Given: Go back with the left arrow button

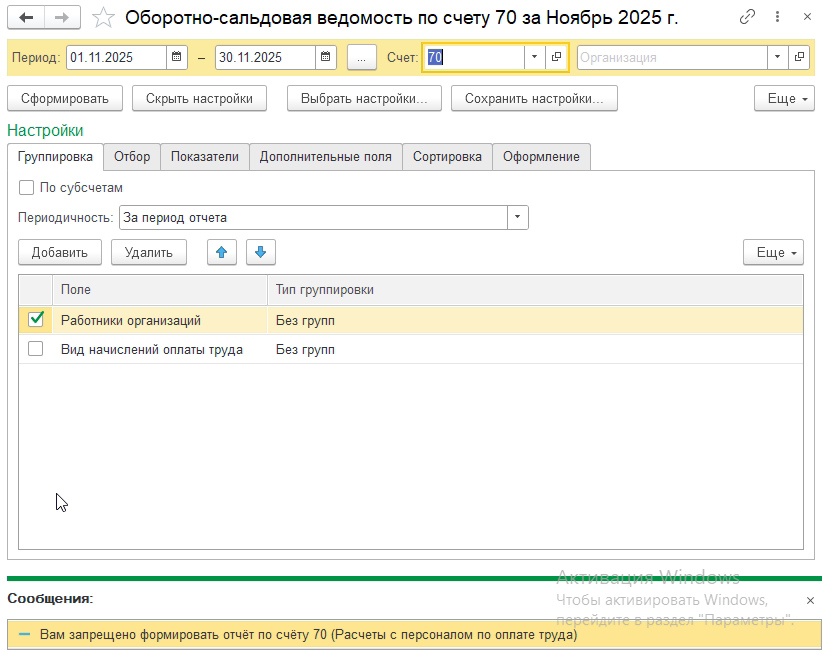Looking at the screenshot, I should (26, 17).
